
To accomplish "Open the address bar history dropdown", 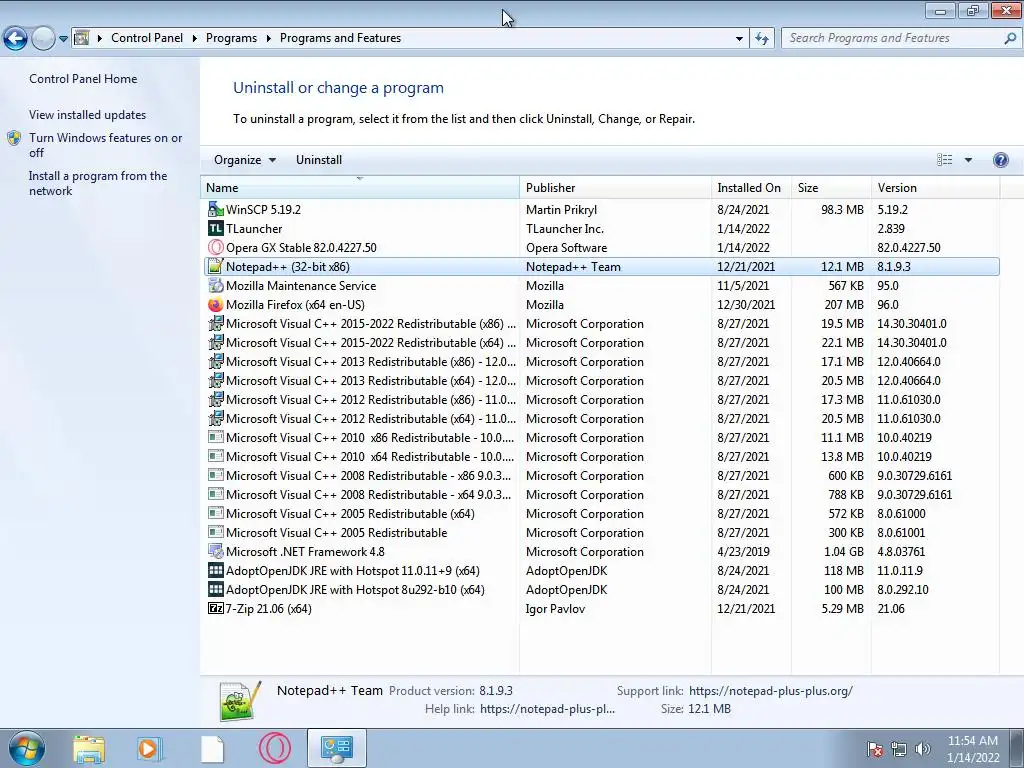I will pos(739,39).
